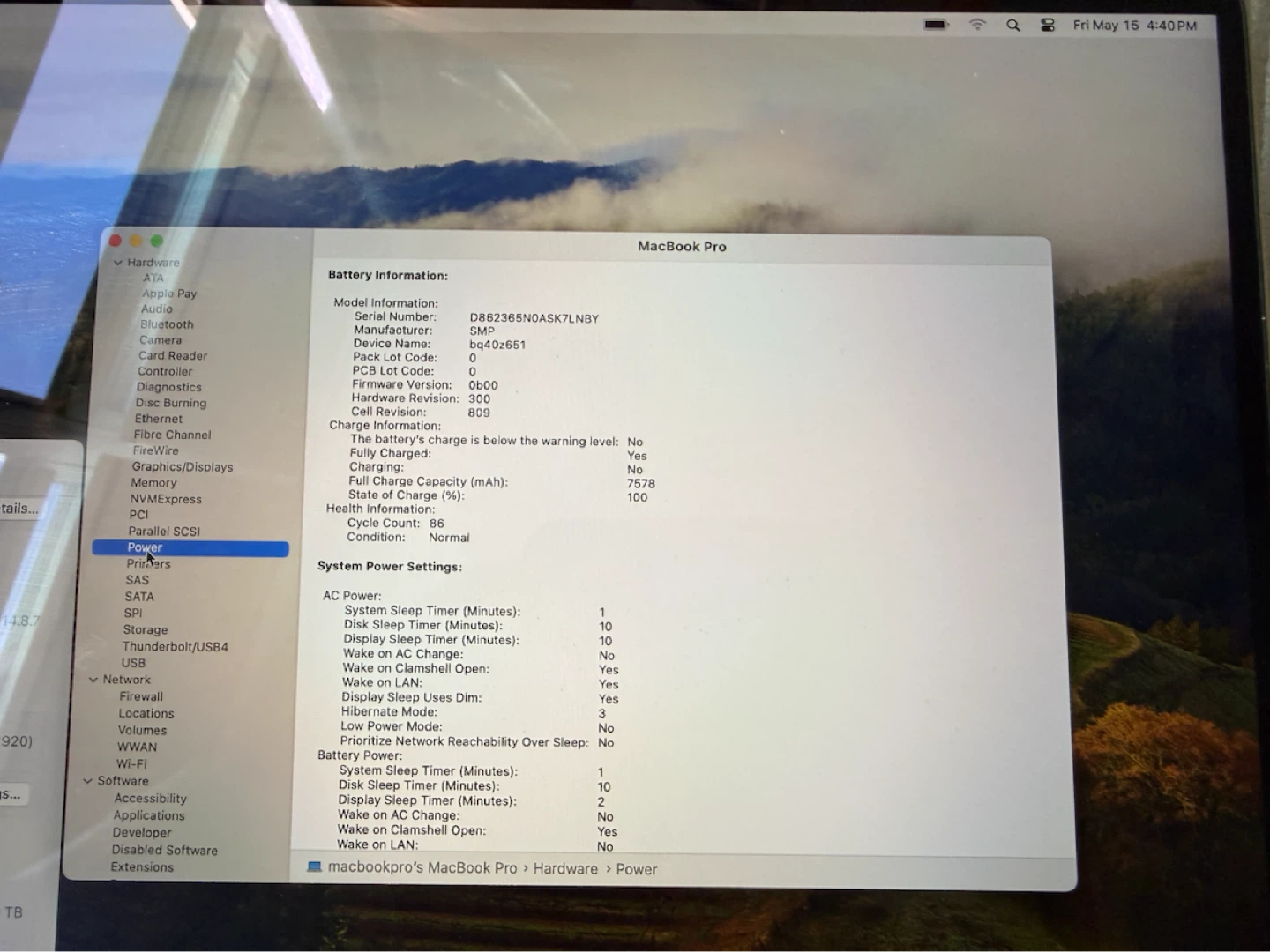Select Extensions under Software
Image resolution: width=1270 pixels, height=952 pixels.
pyautogui.click(x=142, y=867)
